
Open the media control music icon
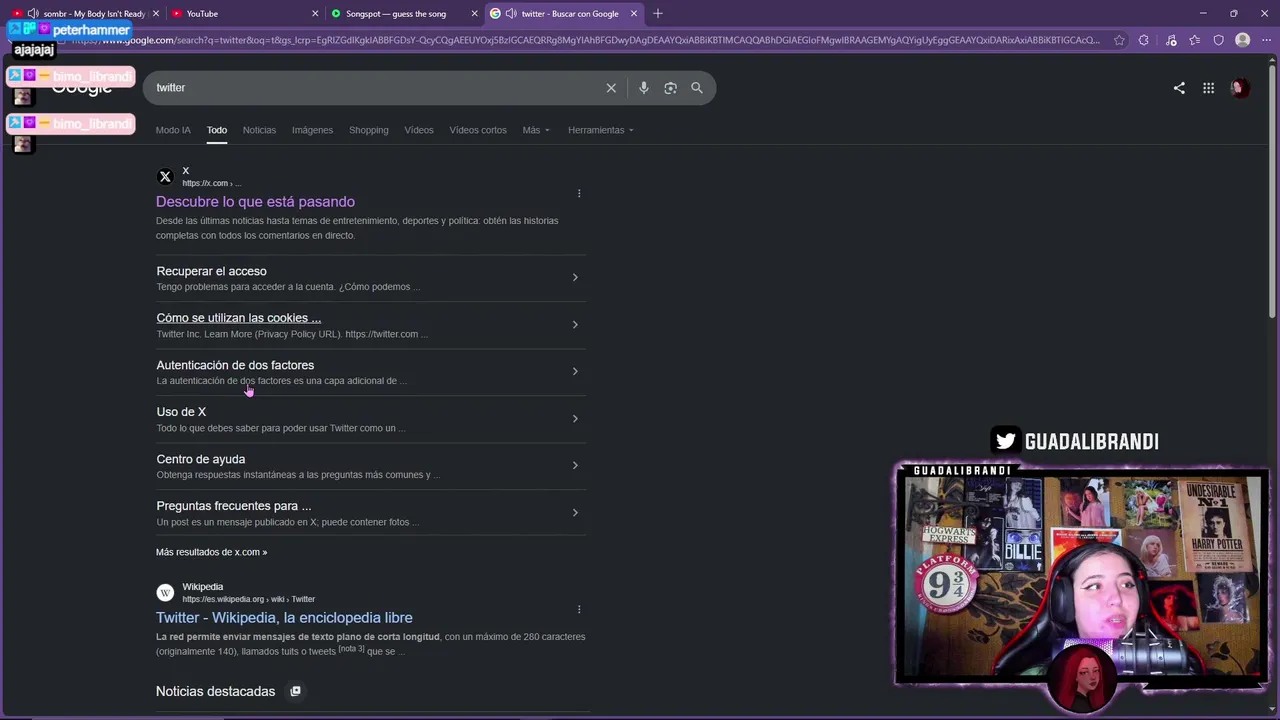1171,40
